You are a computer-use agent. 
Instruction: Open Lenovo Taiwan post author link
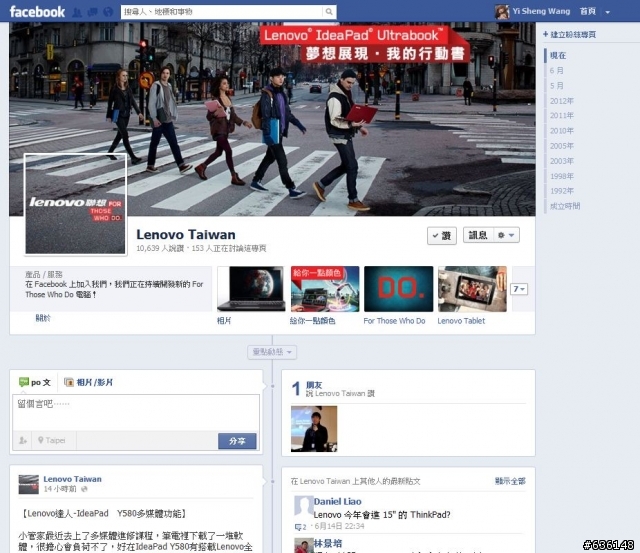click(73, 479)
